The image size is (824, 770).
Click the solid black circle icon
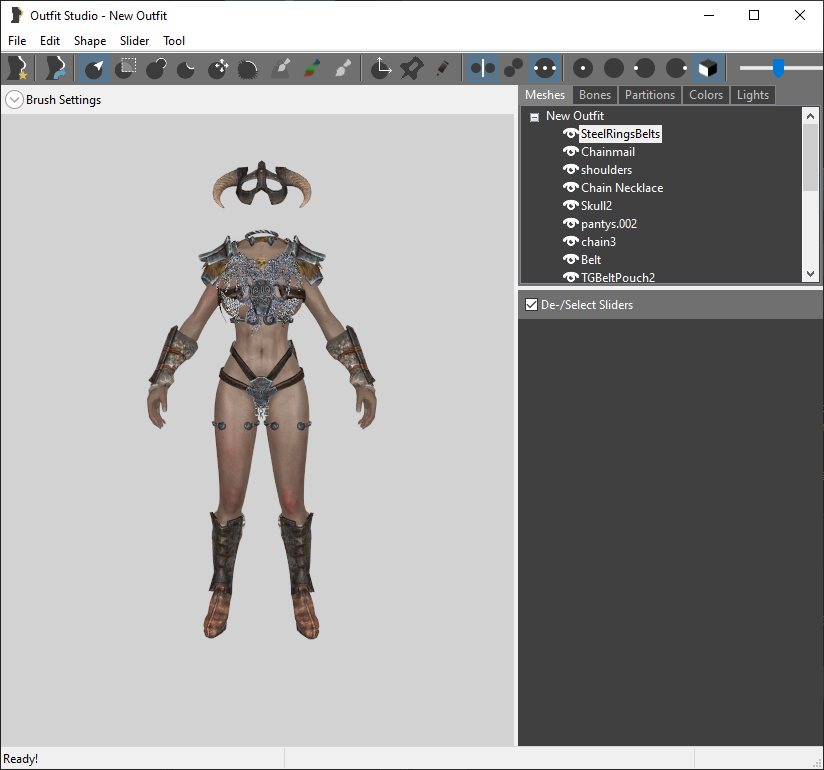point(614,68)
